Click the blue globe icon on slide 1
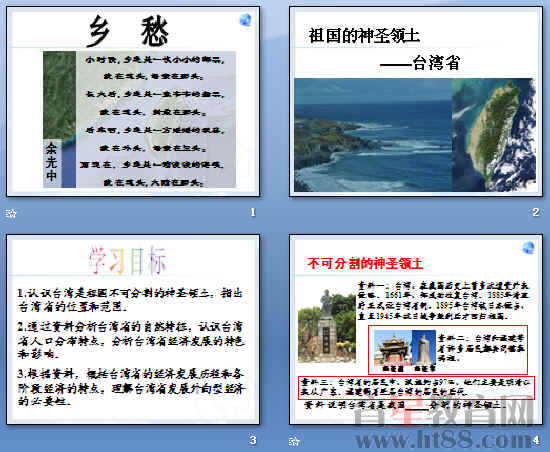Screen dimensions: 550x452 coord(246,20)
